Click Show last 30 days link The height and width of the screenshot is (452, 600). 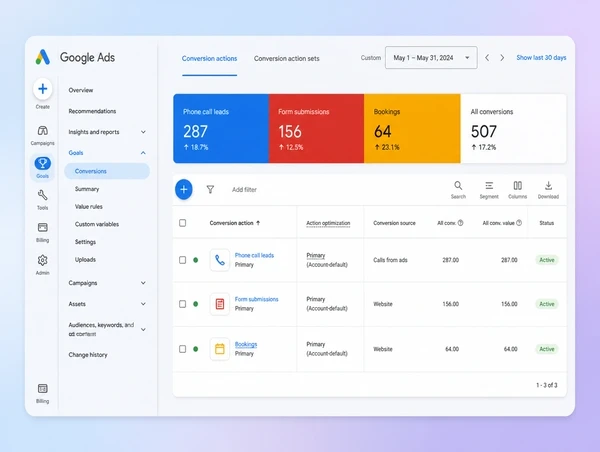click(x=541, y=58)
